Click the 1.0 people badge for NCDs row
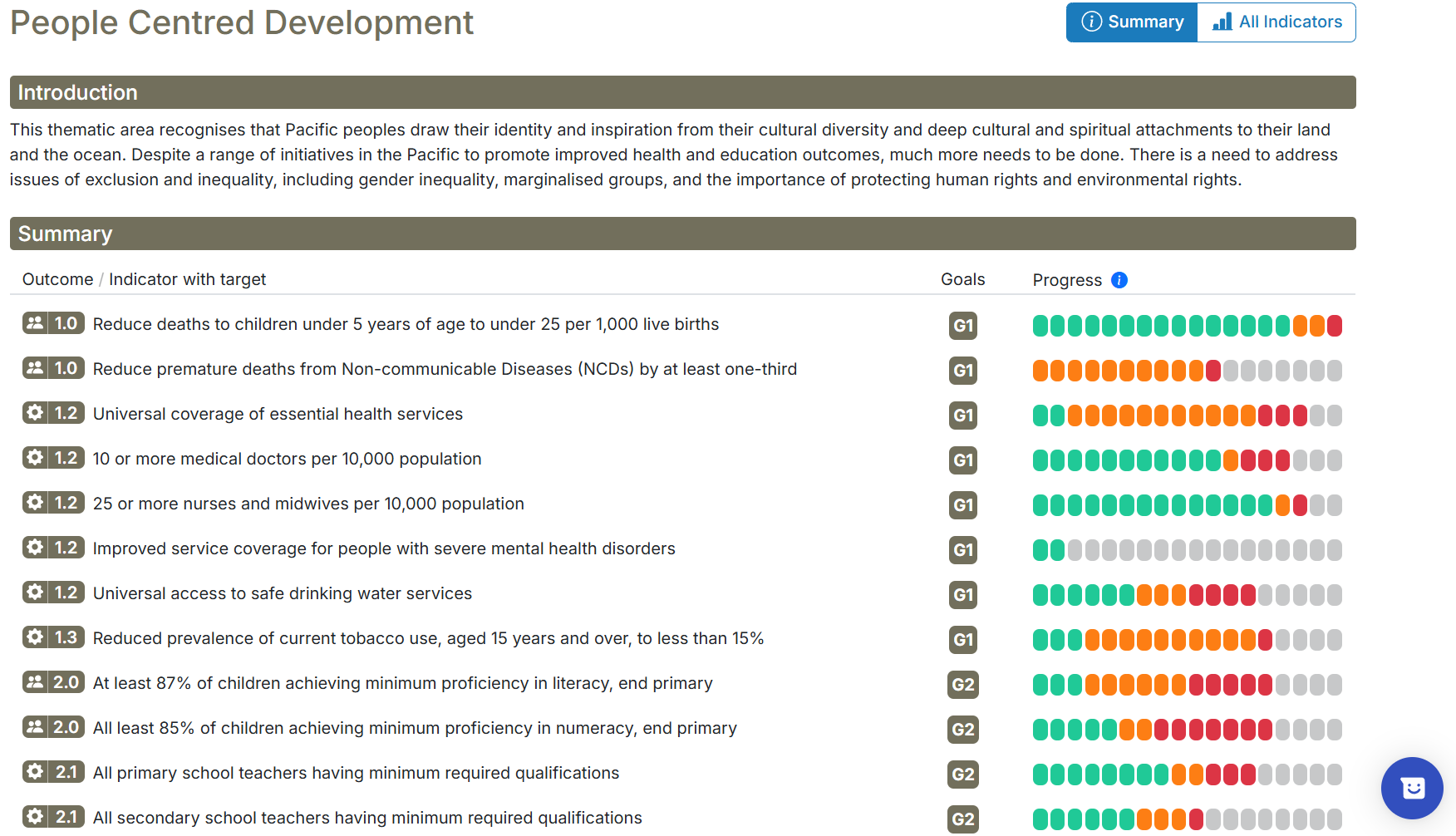The height and width of the screenshot is (836, 1456). click(53, 368)
